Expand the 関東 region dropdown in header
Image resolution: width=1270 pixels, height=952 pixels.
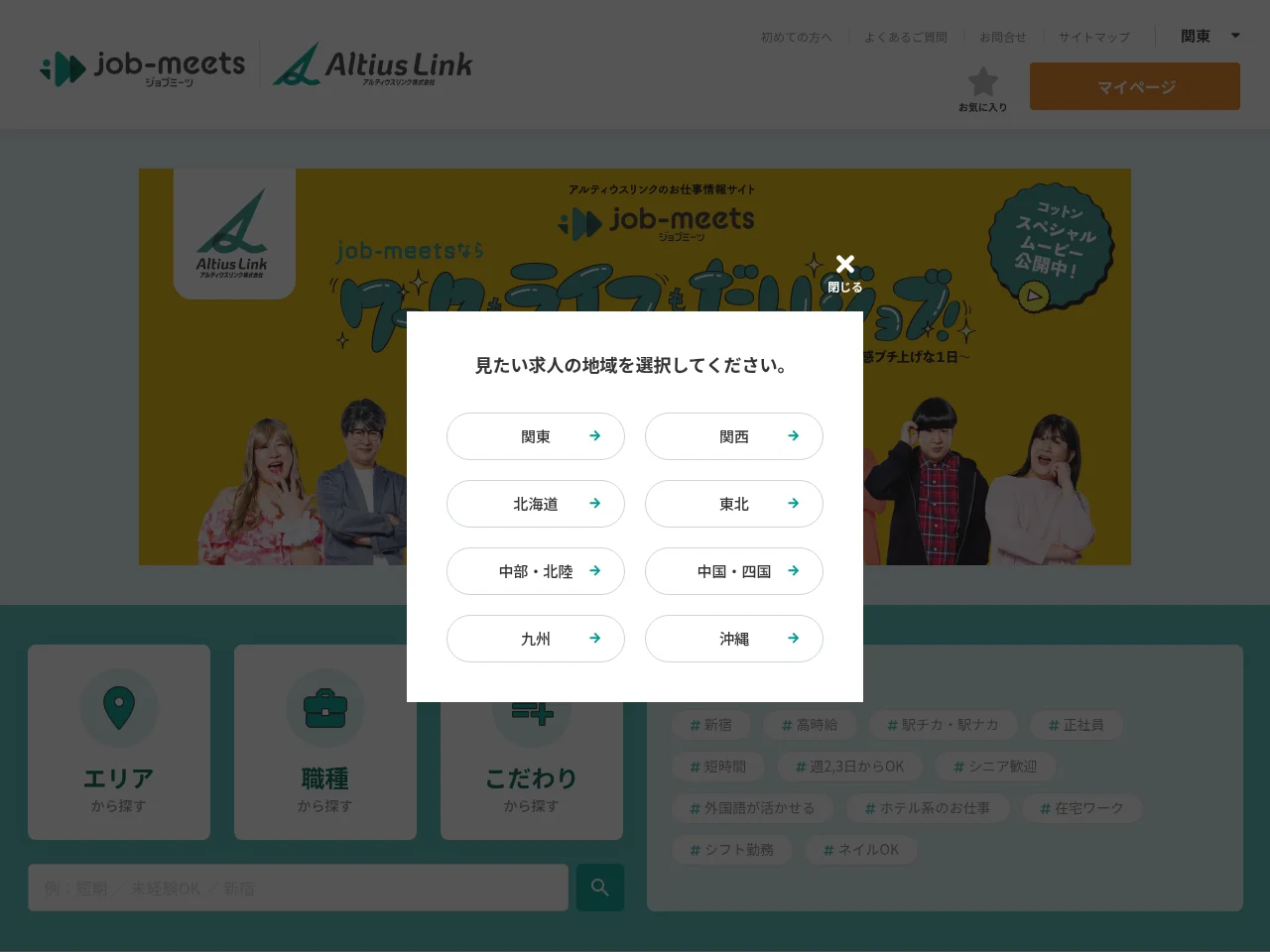pyautogui.click(x=1209, y=36)
